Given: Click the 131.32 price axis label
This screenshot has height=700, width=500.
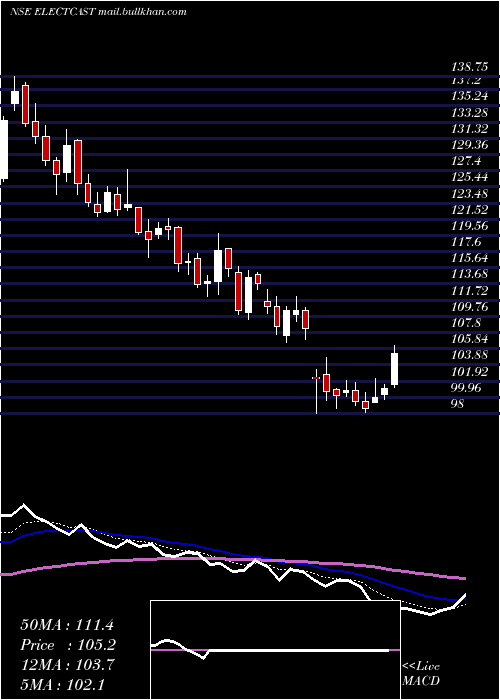Looking at the screenshot, I should coord(470,129).
